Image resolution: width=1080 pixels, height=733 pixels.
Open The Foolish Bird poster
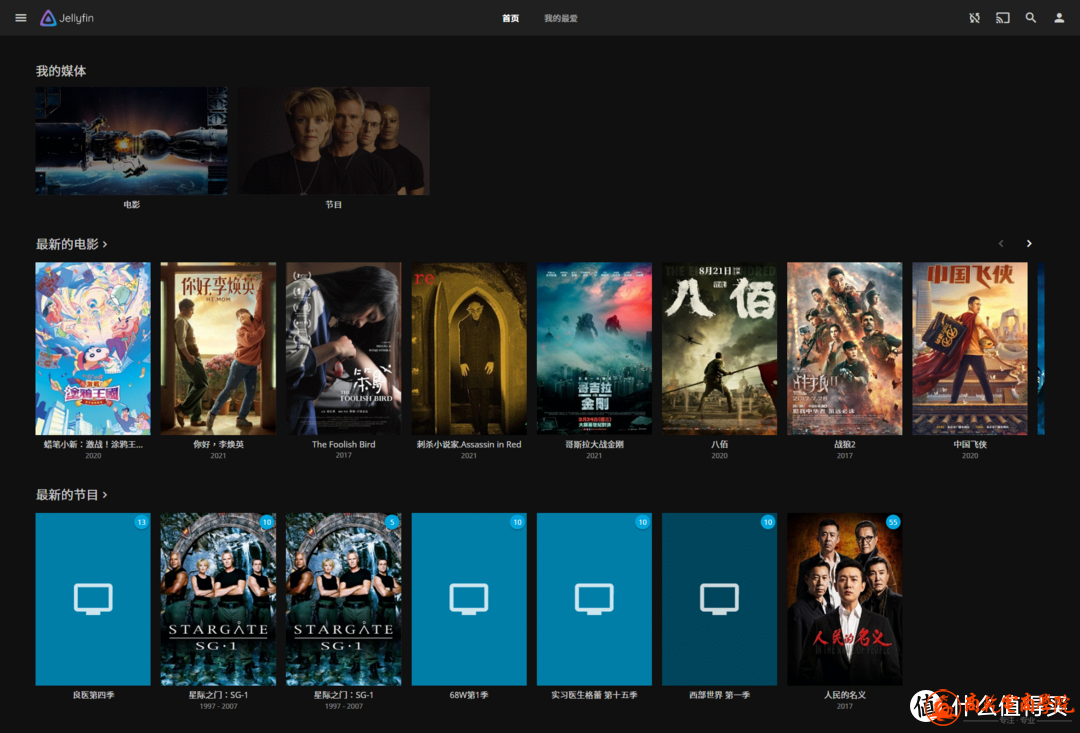coord(344,348)
